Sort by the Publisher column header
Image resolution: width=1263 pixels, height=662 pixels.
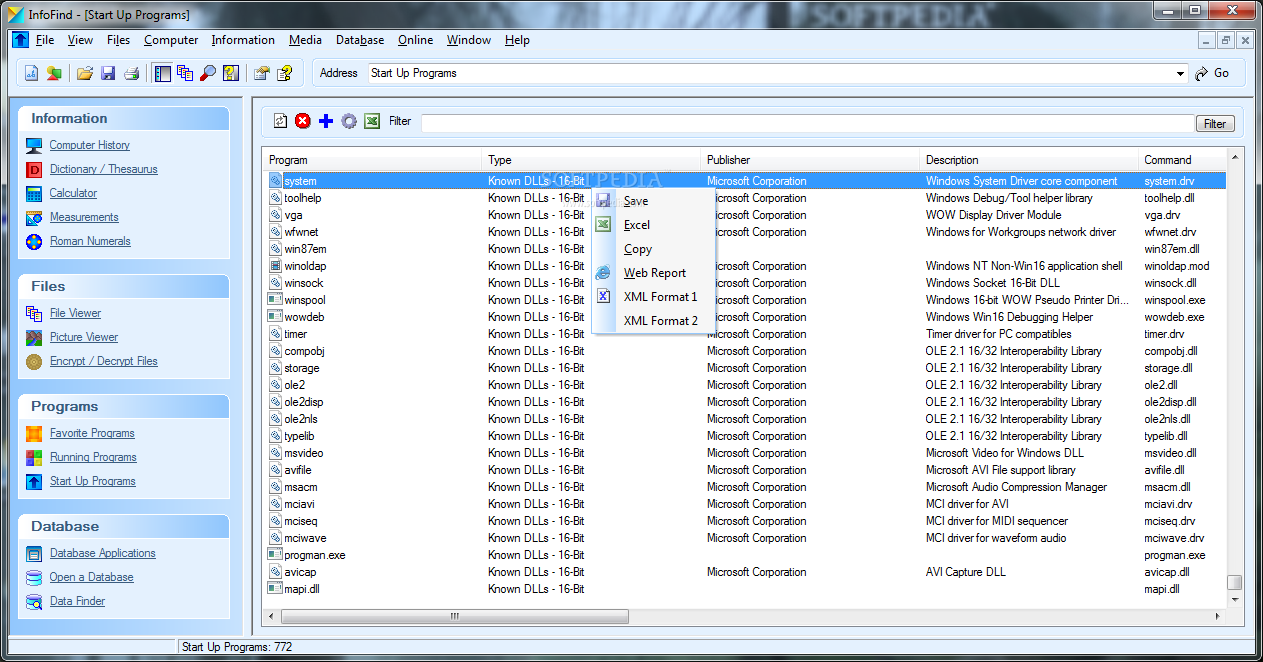coord(810,160)
